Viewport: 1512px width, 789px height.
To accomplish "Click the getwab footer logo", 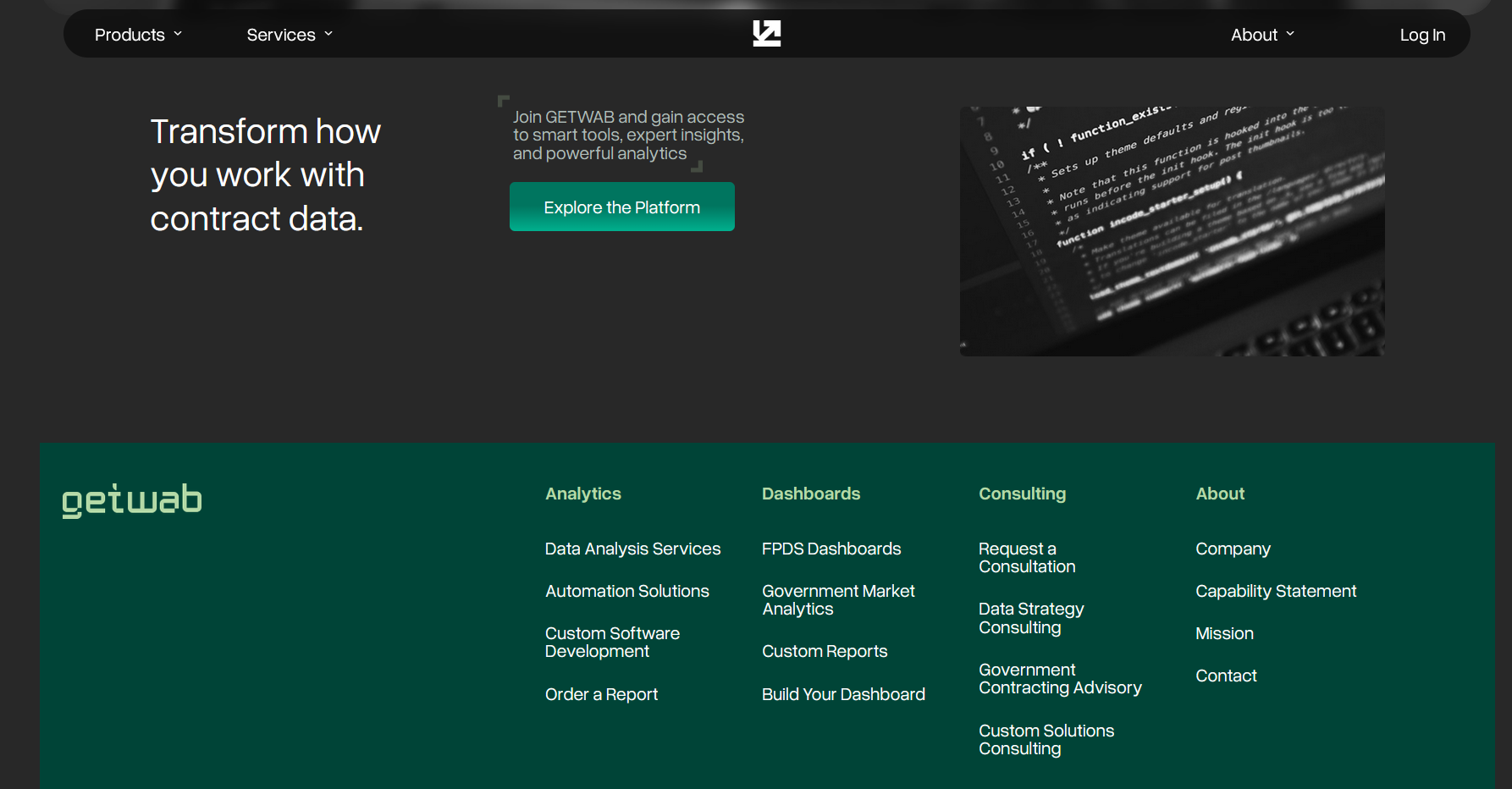I will tap(132, 500).
